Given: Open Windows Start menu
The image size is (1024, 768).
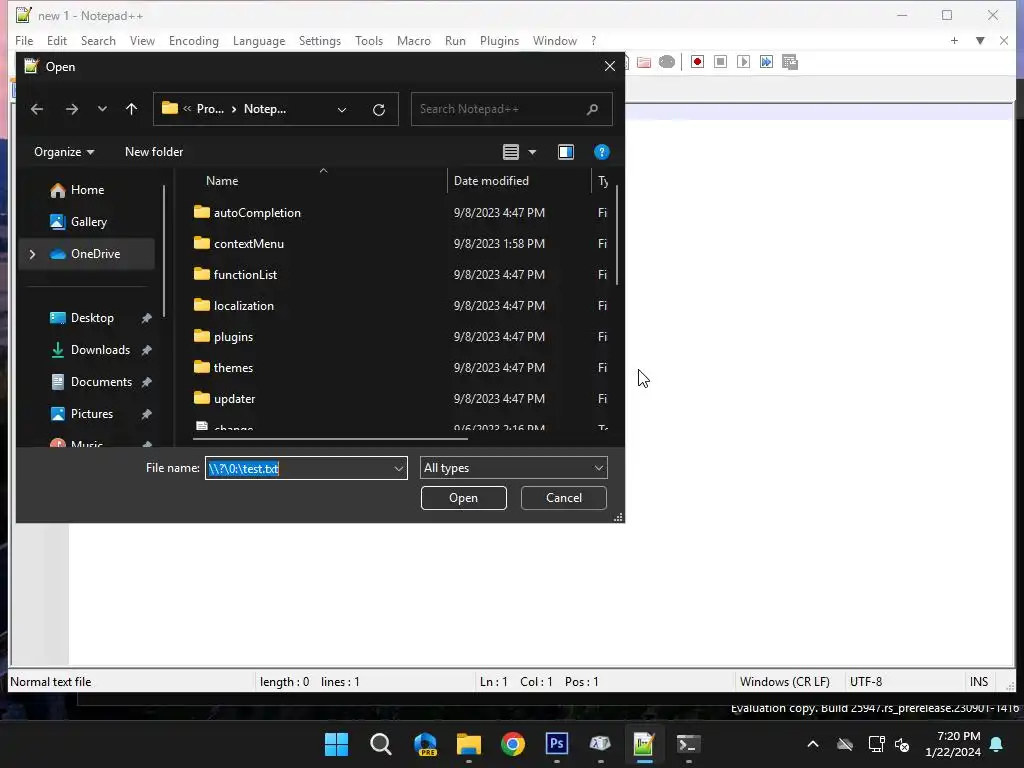Looking at the screenshot, I should click(x=336, y=744).
